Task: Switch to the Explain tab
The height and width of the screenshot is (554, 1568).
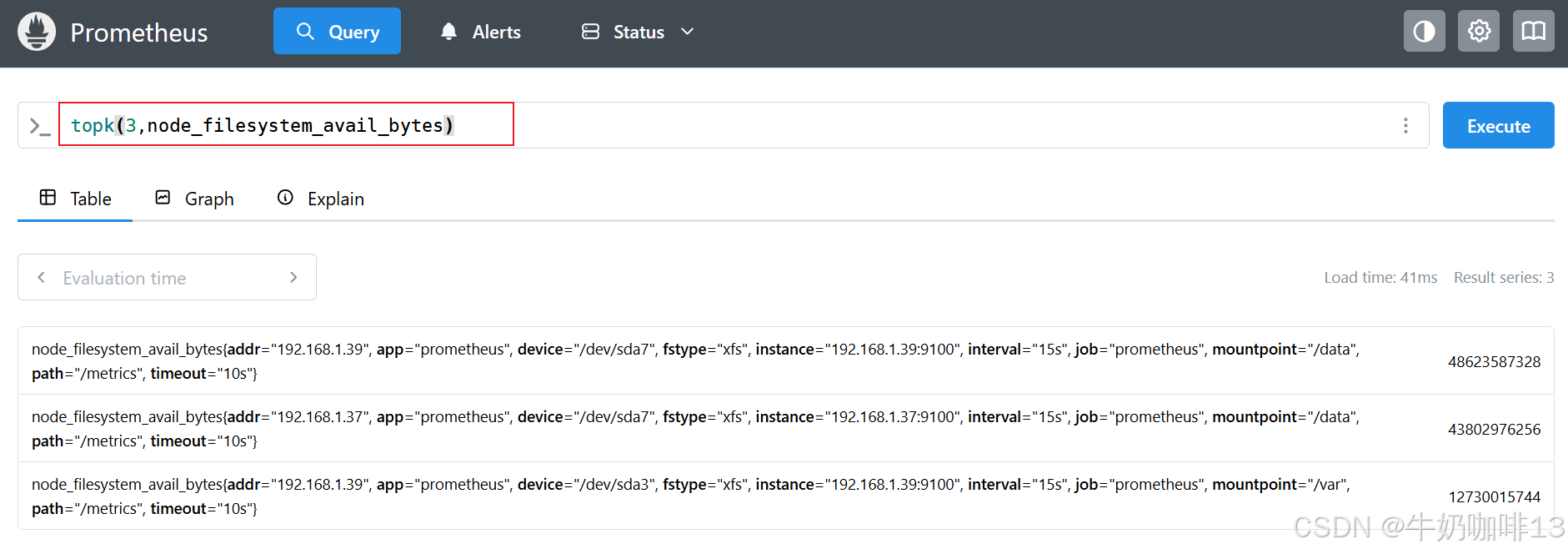Action: [x=321, y=199]
